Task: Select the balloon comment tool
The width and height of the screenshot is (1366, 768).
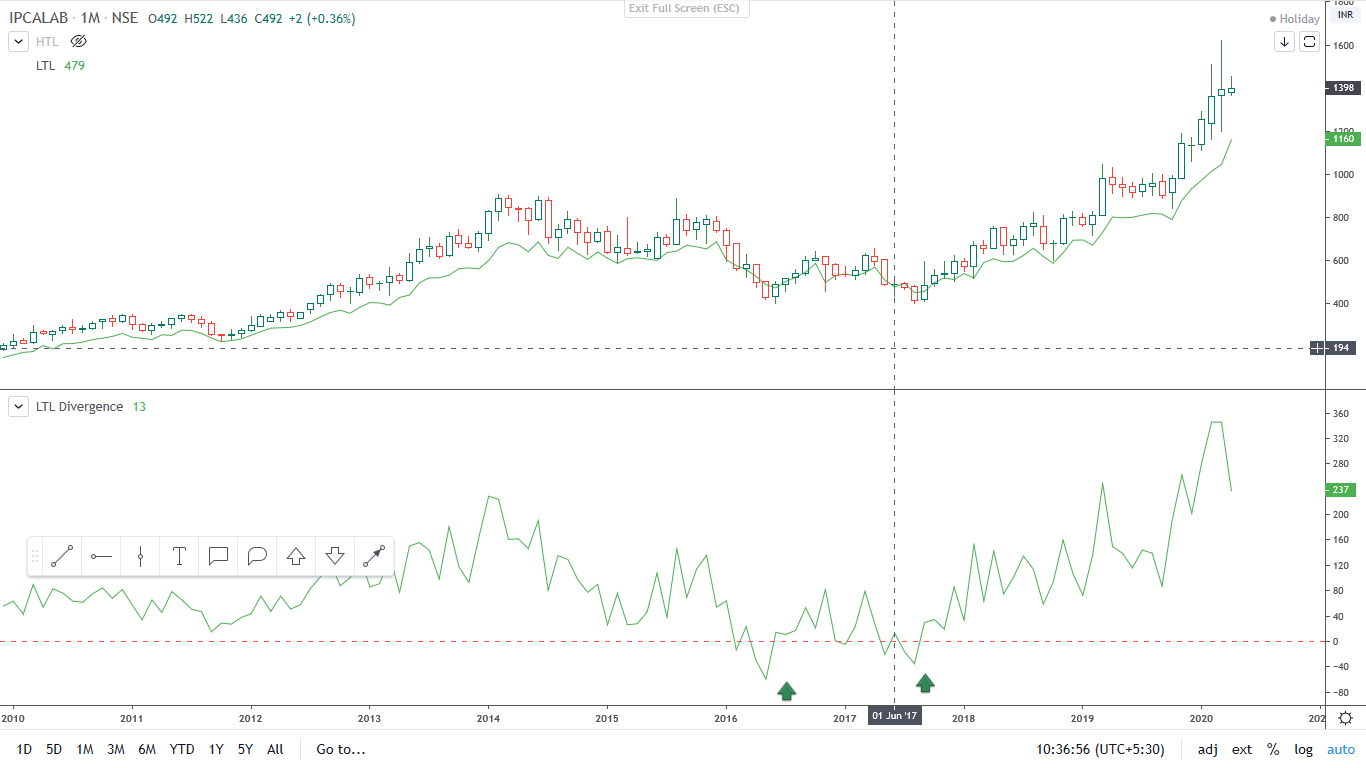Action: pos(257,556)
